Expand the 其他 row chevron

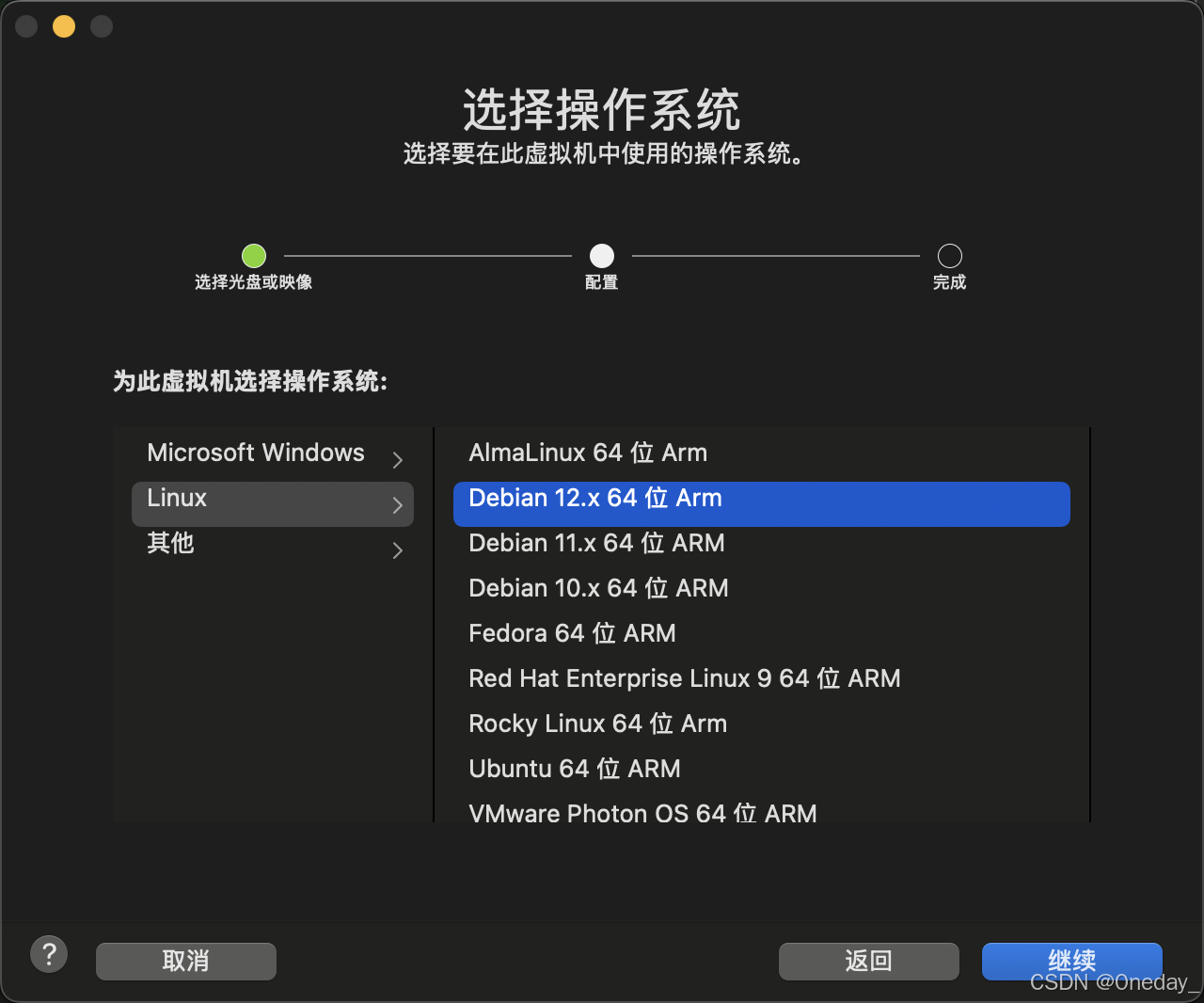(x=398, y=550)
